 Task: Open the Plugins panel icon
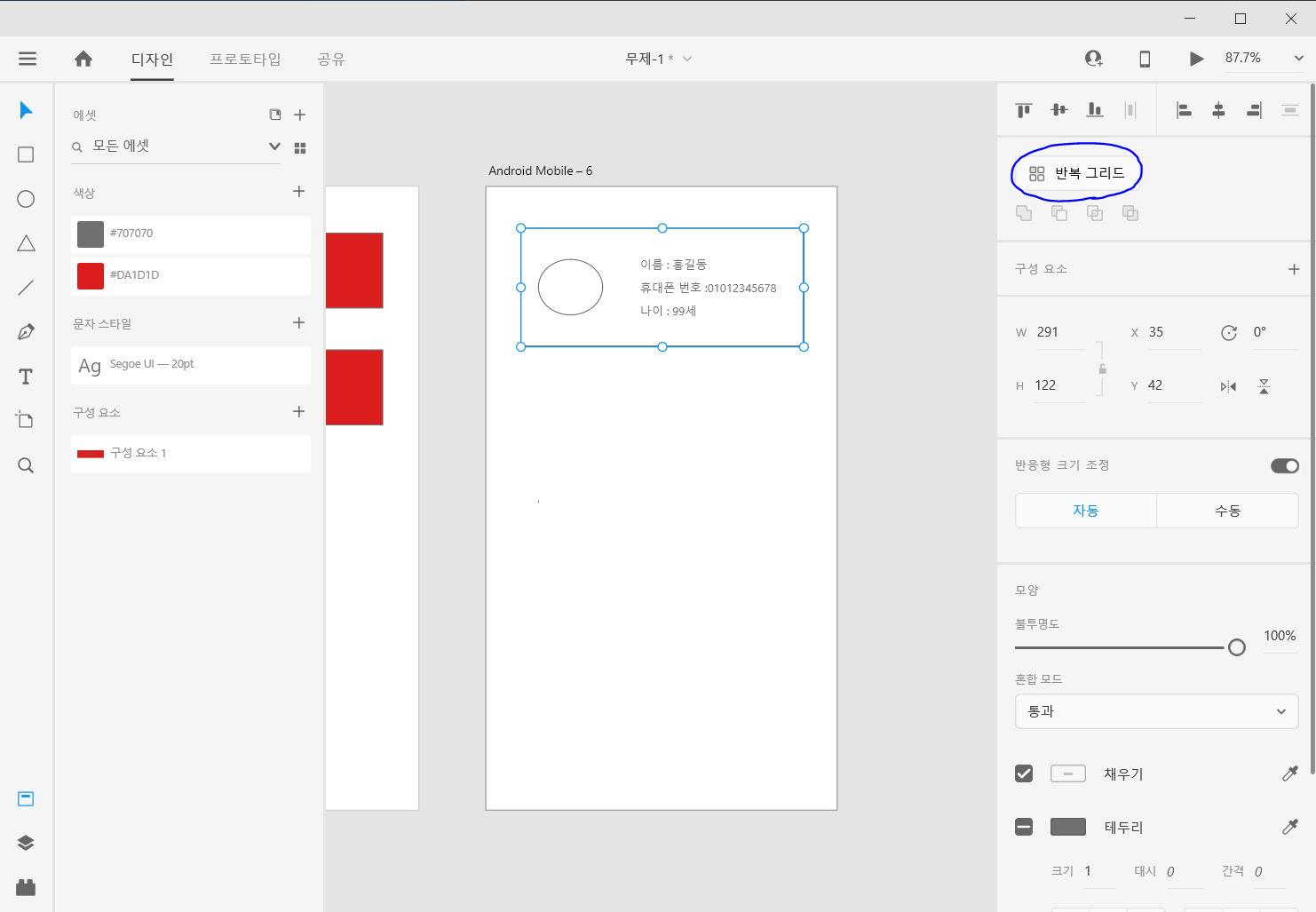(26, 887)
